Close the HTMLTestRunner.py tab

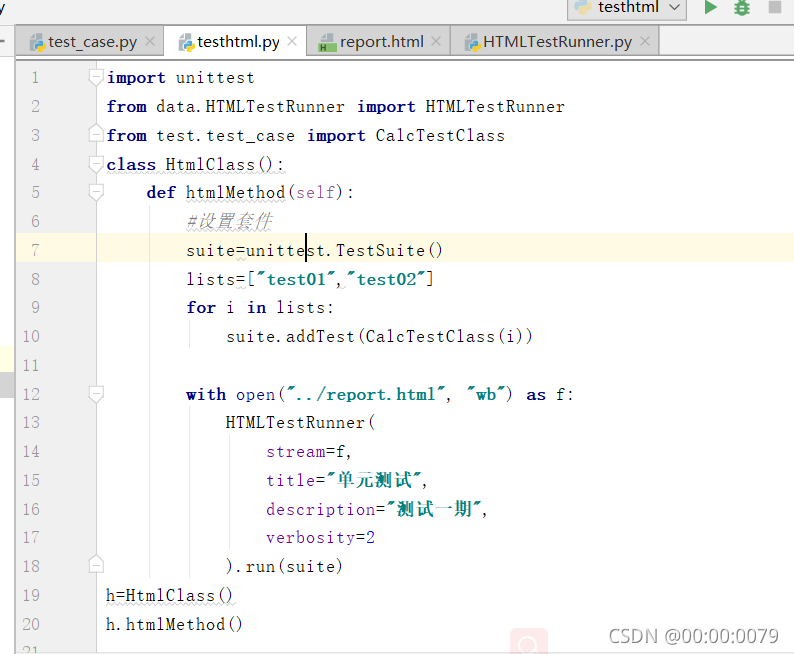[645, 41]
